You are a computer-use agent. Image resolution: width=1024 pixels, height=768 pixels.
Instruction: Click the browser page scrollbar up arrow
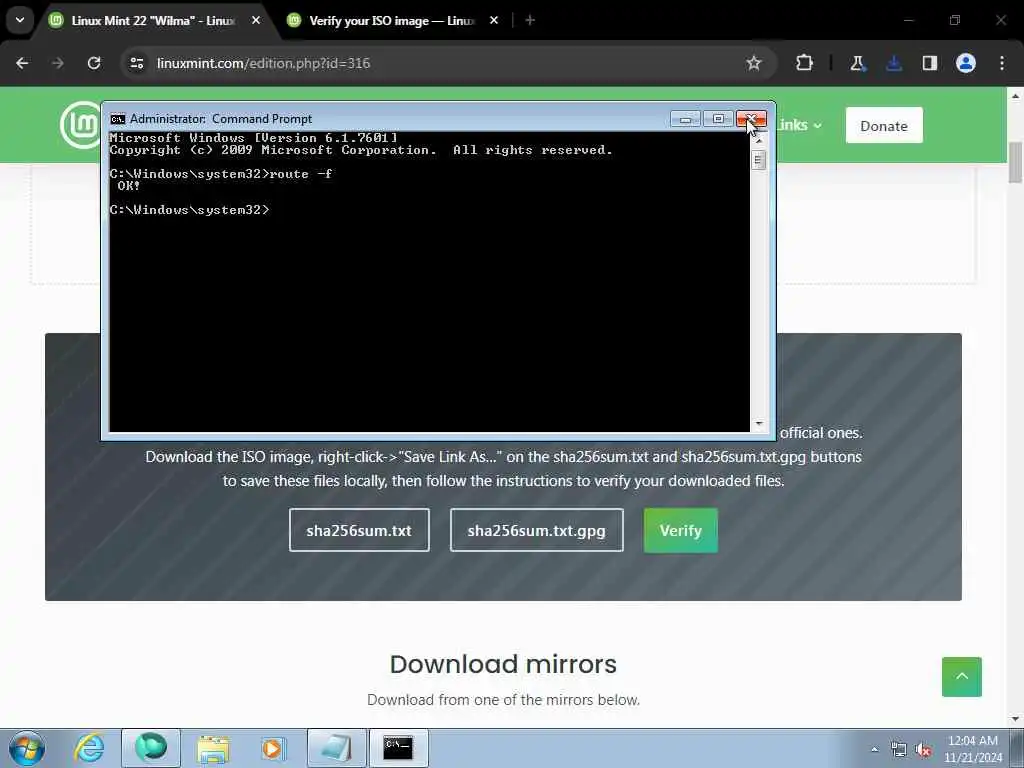[x=1015, y=95]
